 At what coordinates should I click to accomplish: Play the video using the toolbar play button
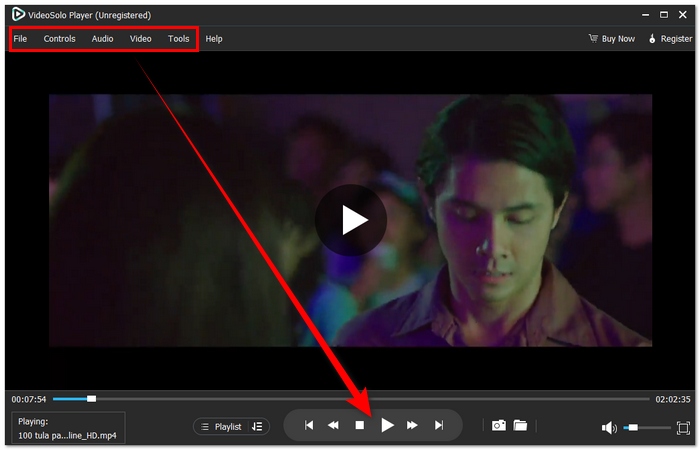(x=387, y=425)
